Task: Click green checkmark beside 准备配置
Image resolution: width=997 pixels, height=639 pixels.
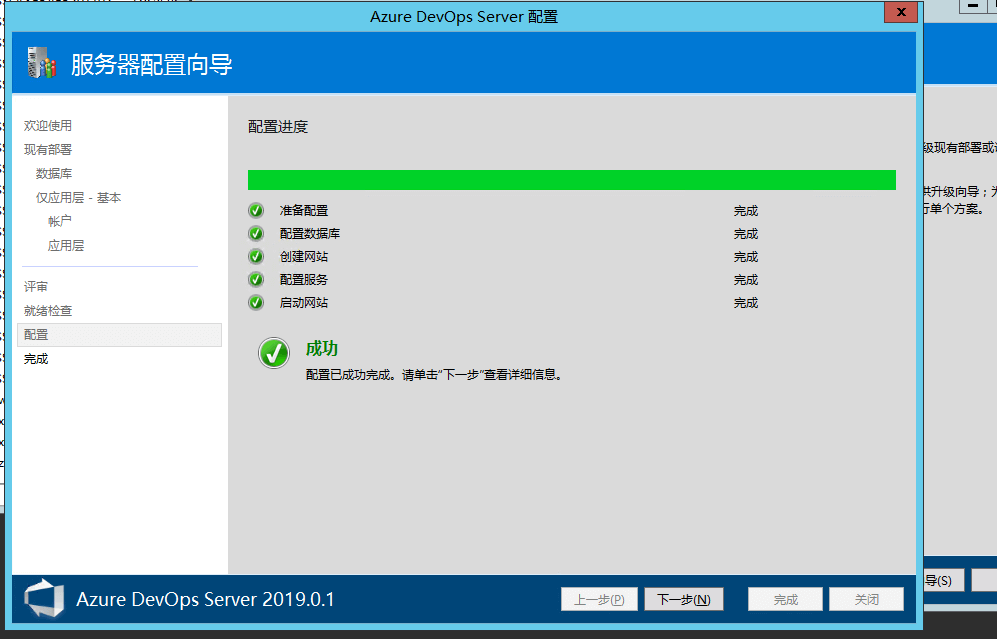Action: click(256, 211)
